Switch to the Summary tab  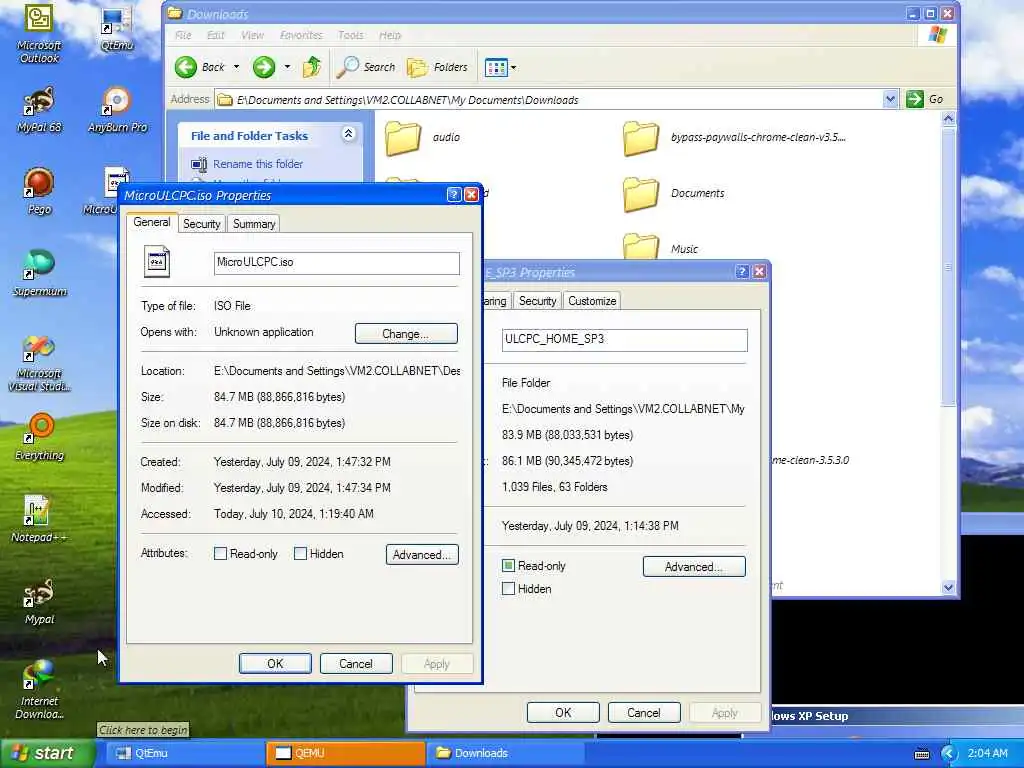coord(253,224)
